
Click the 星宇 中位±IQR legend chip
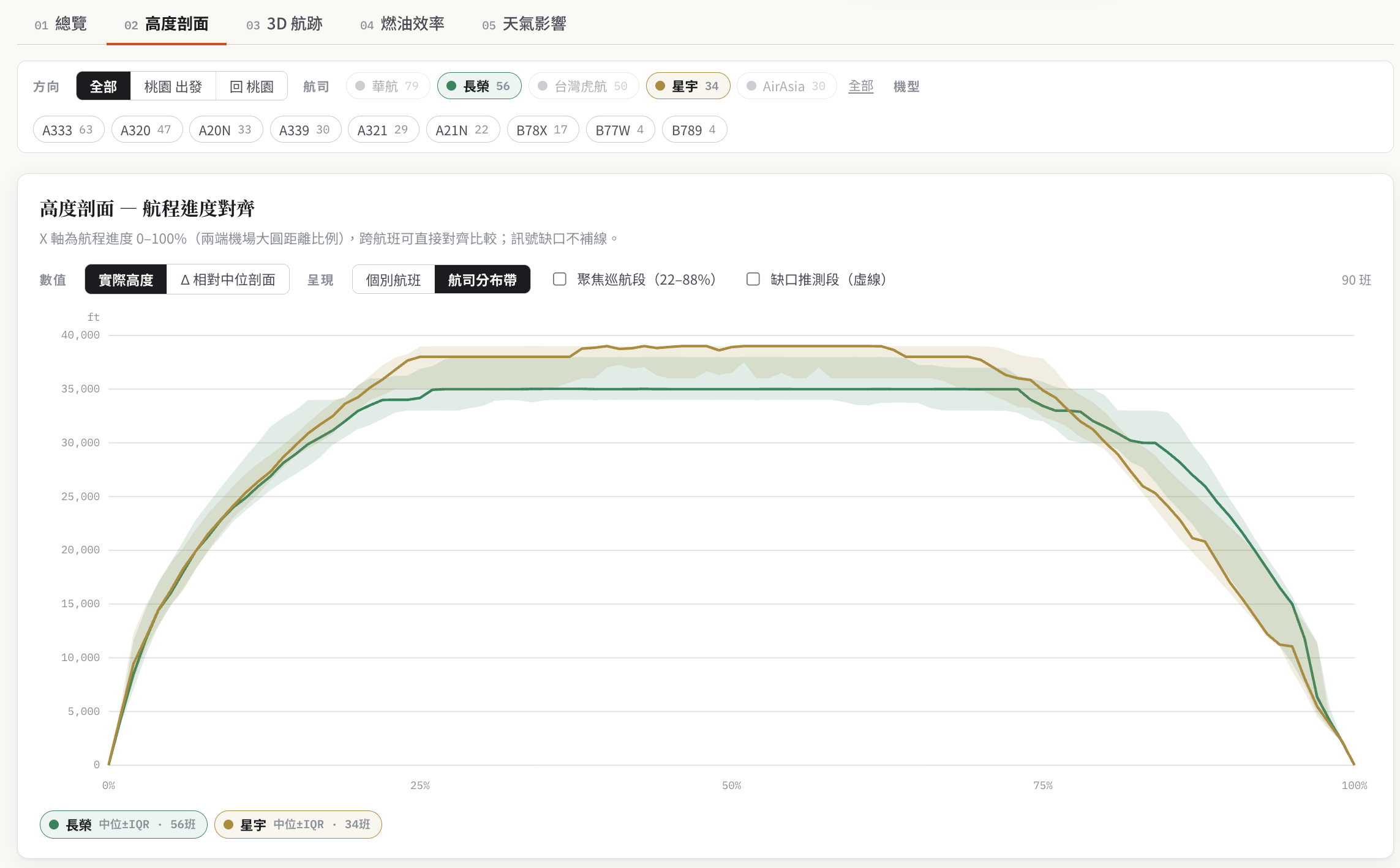point(298,825)
